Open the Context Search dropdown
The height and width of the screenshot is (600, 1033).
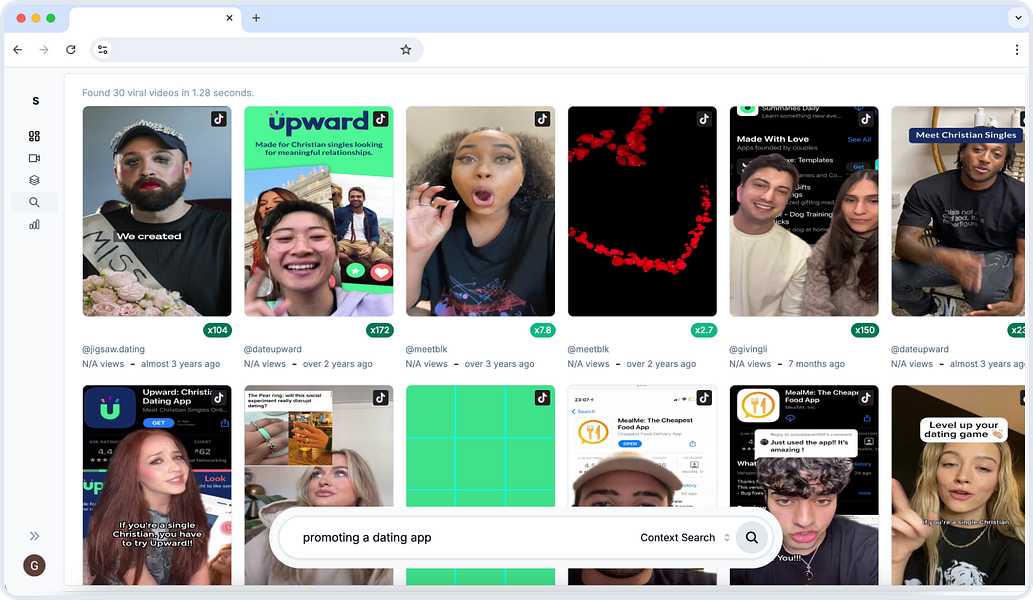[x=684, y=537]
